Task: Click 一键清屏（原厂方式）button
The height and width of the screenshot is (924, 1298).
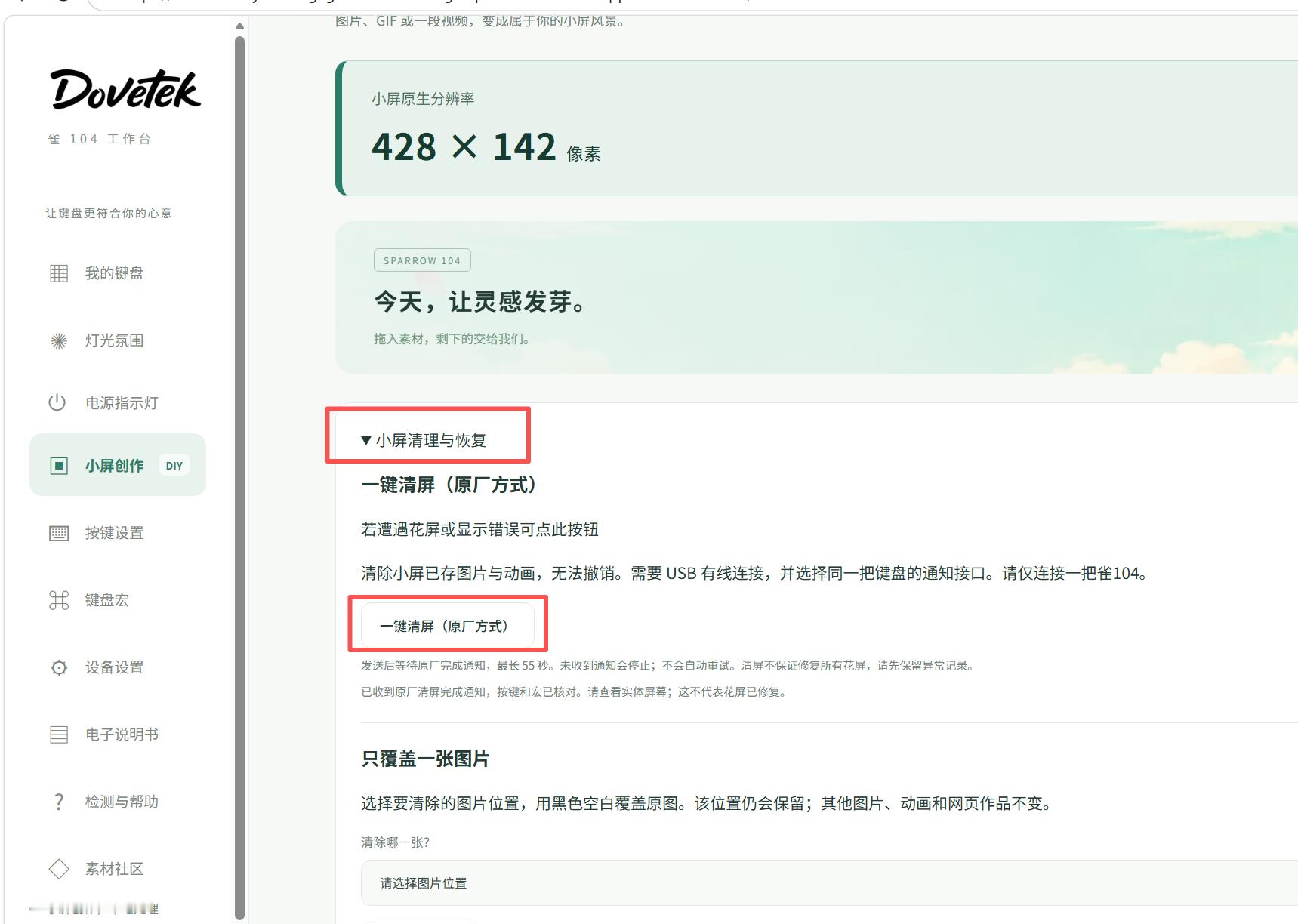Action: pyautogui.click(x=448, y=626)
